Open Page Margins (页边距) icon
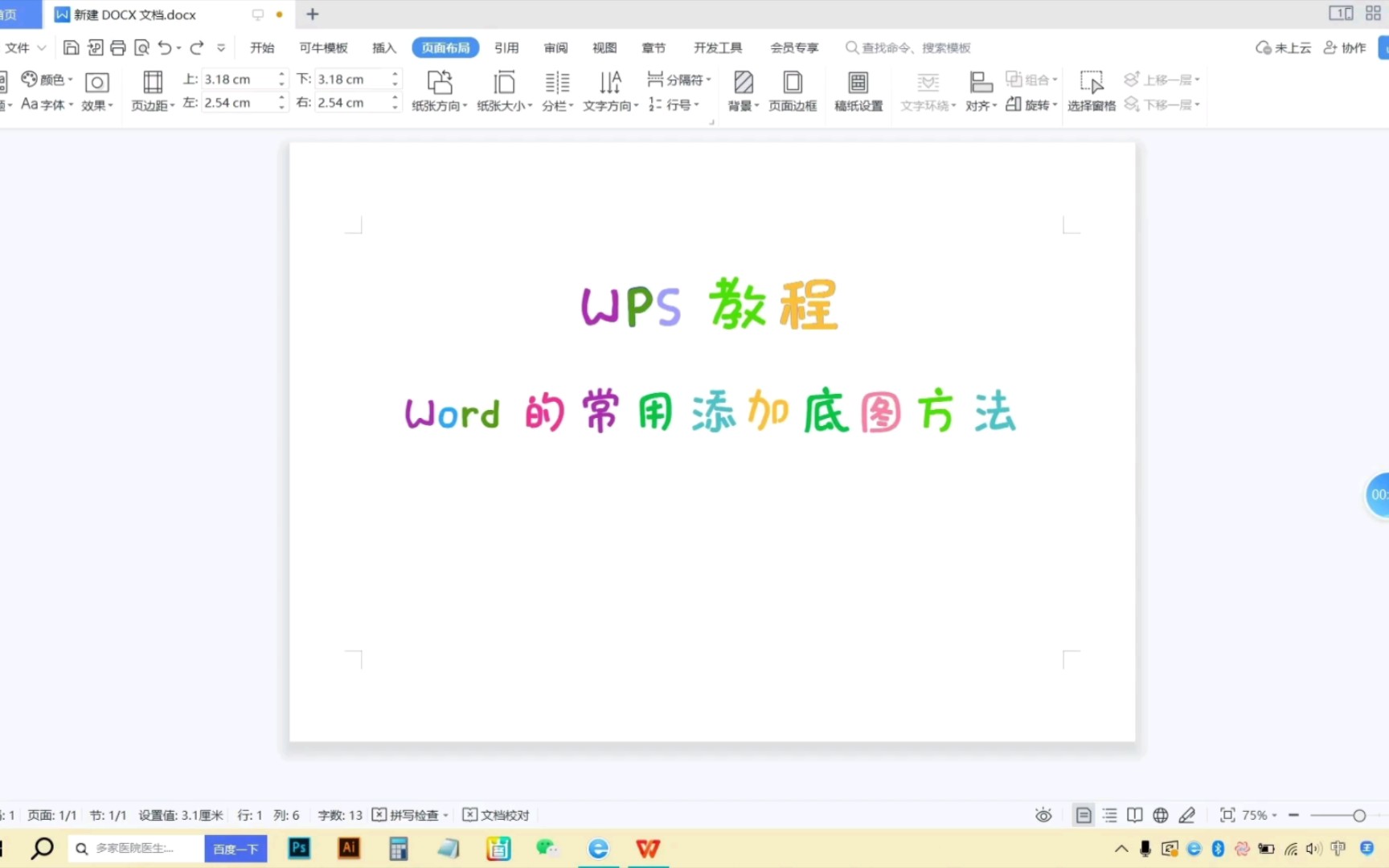1389x868 pixels. (152, 91)
